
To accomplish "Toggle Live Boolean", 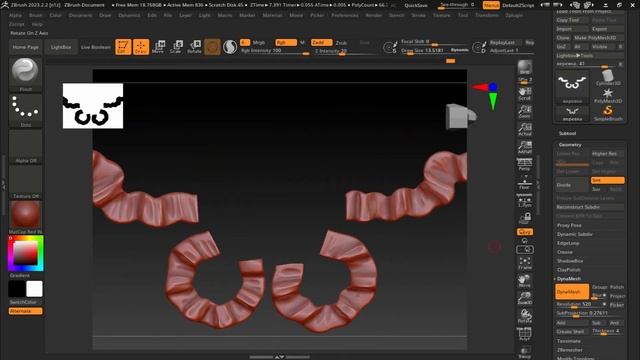I will click(96, 47).
